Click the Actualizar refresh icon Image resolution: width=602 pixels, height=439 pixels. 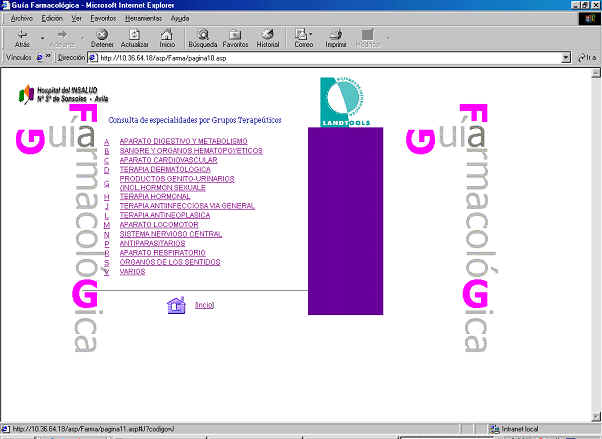pos(134,35)
